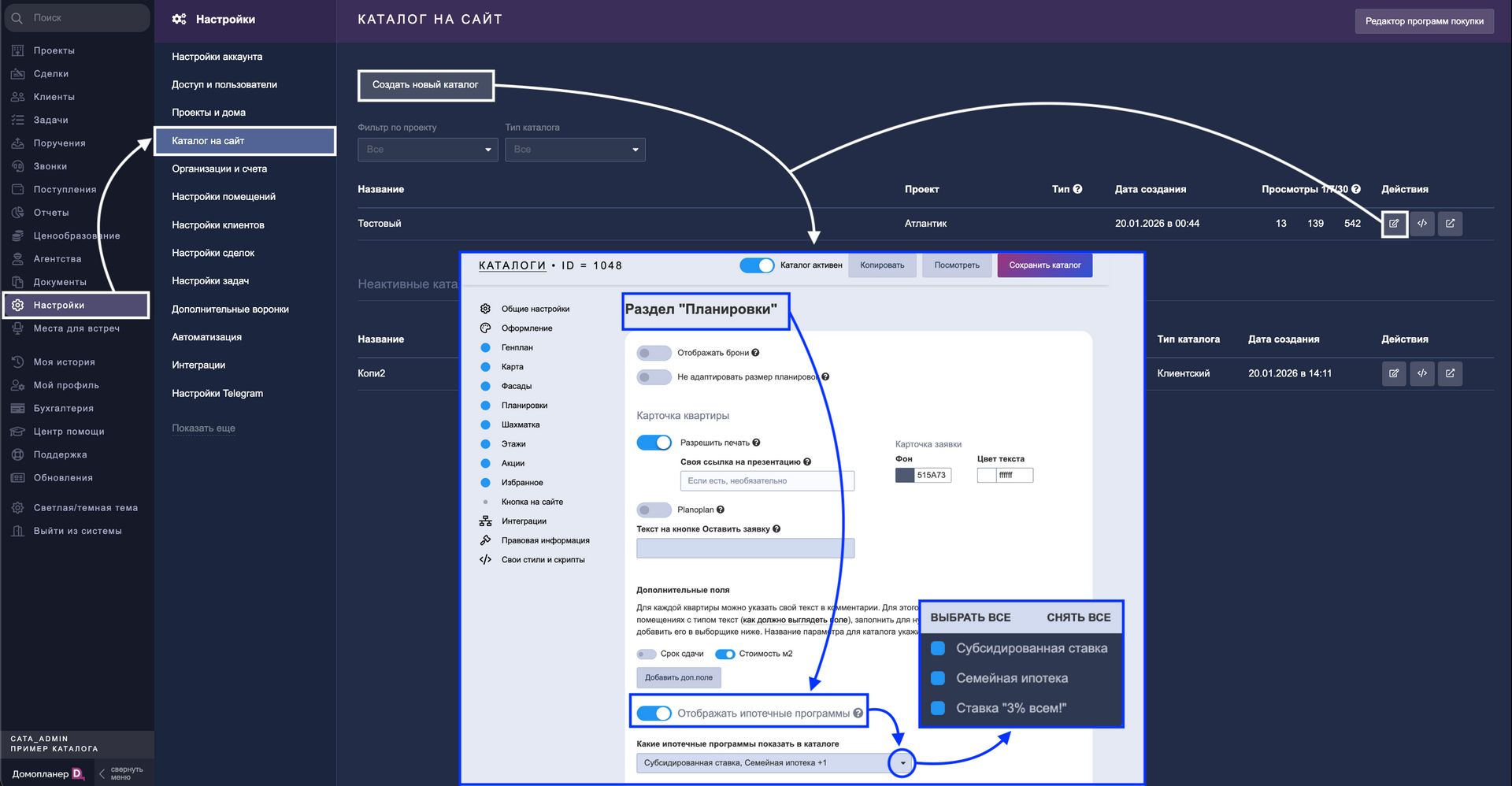Collapse the menu with свернуть меню
Image resolution: width=1512 pixels, height=786 pixels.
[120, 773]
